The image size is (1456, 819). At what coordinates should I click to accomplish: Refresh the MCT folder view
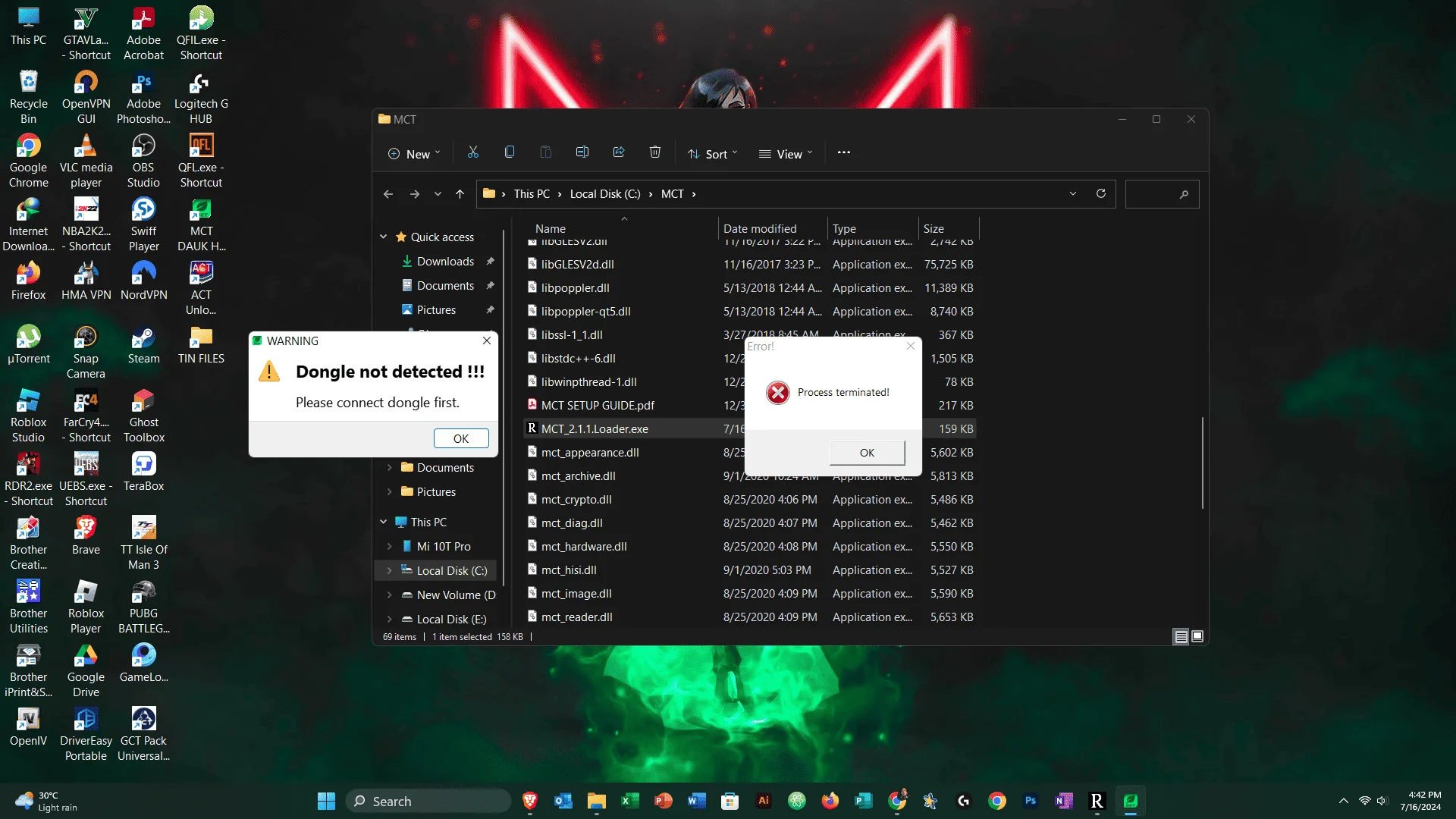click(1101, 193)
